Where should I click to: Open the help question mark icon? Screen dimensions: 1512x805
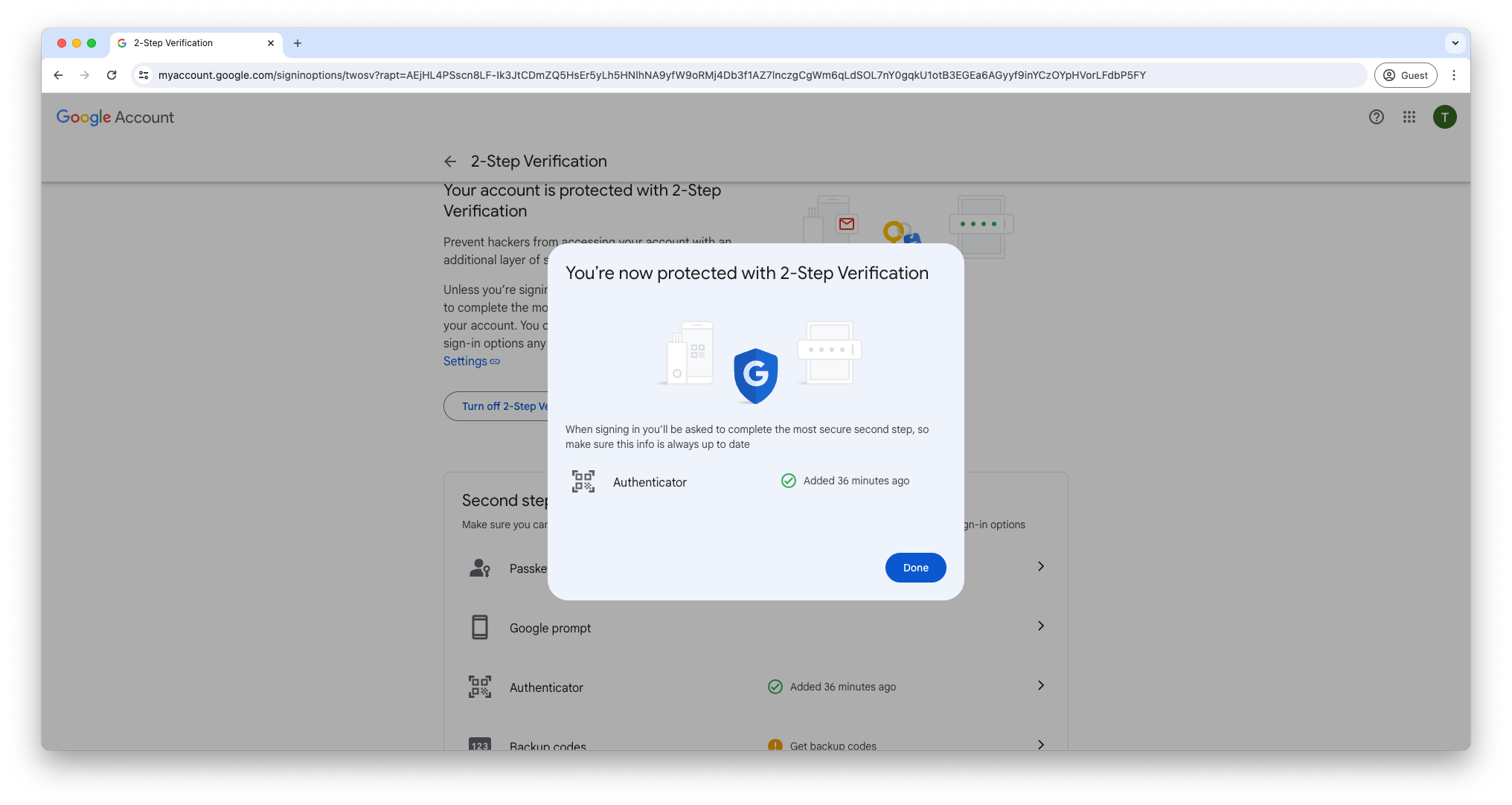tap(1376, 117)
